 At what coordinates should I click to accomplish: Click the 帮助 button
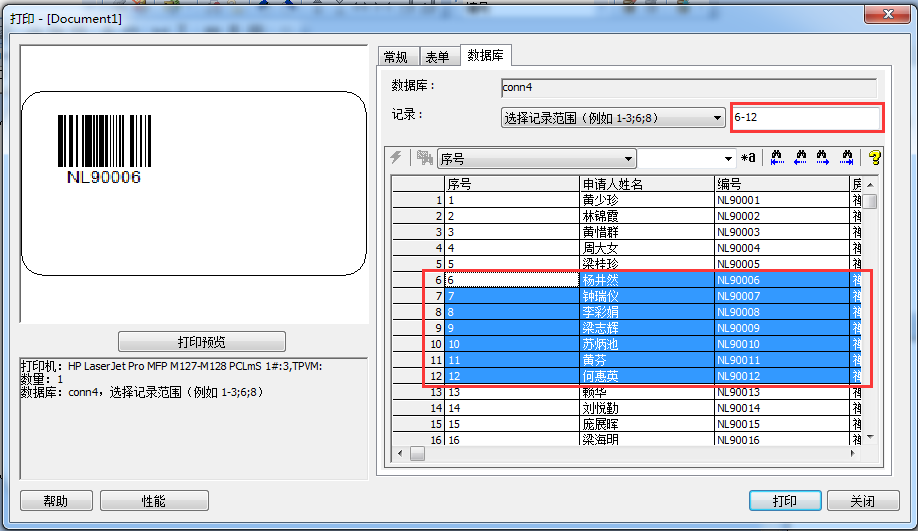click(56, 501)
